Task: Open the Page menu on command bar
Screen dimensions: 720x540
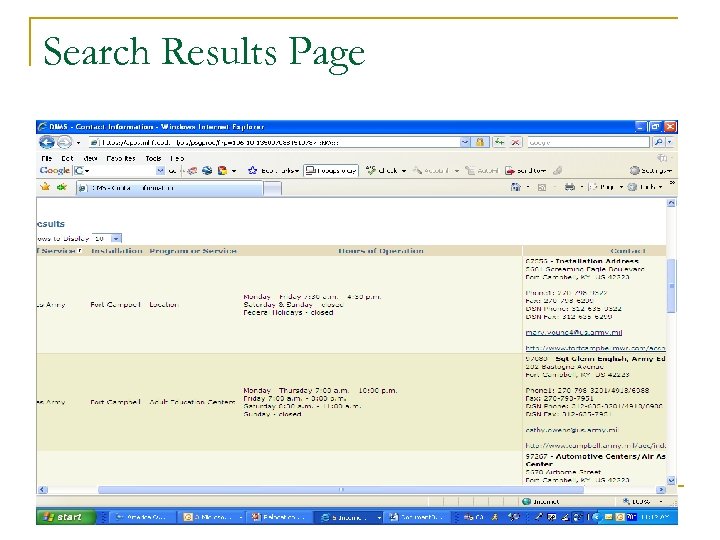Action: 605,187
